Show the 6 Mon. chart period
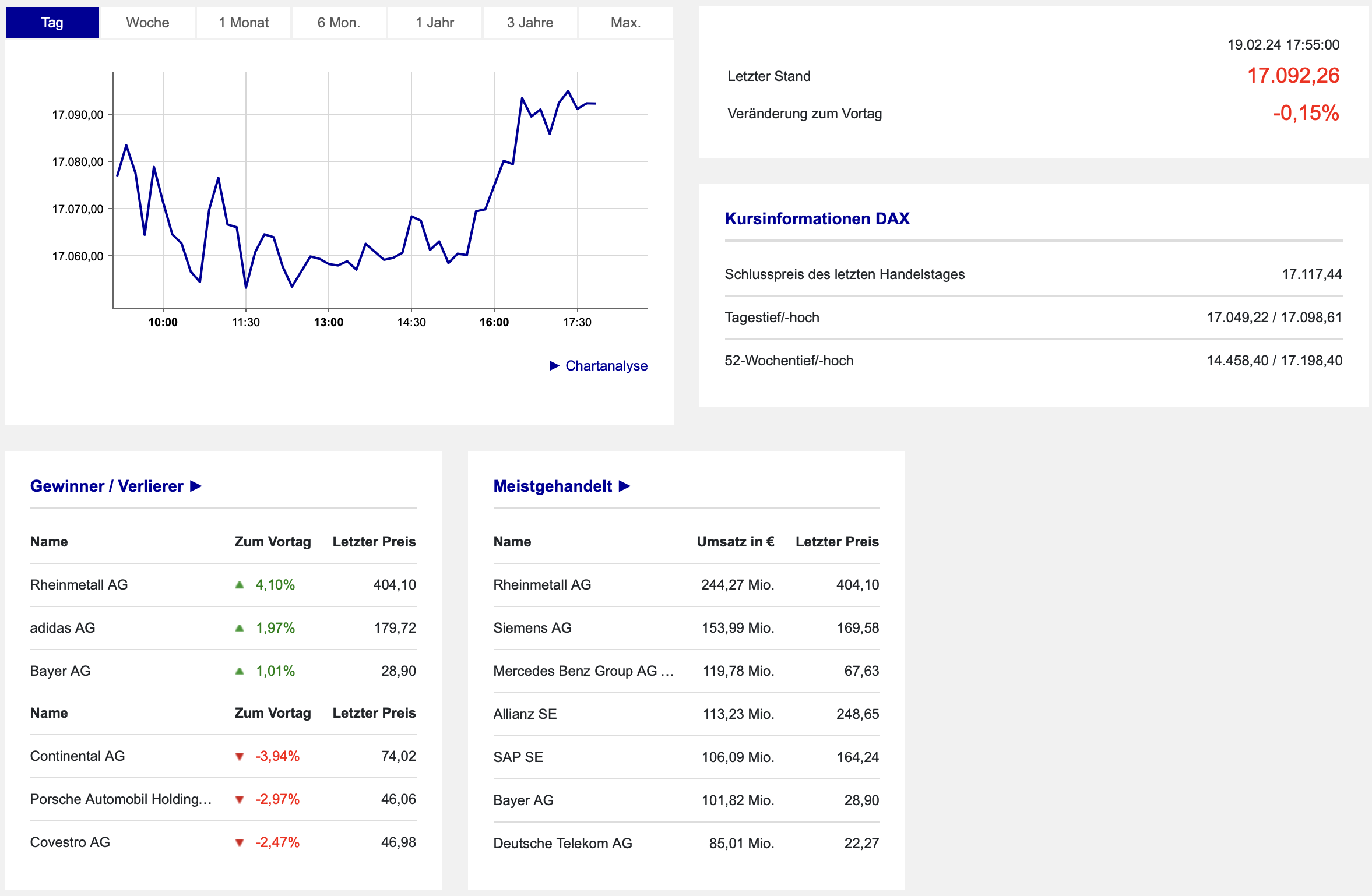1372x896 pixels. click(339, 23)
